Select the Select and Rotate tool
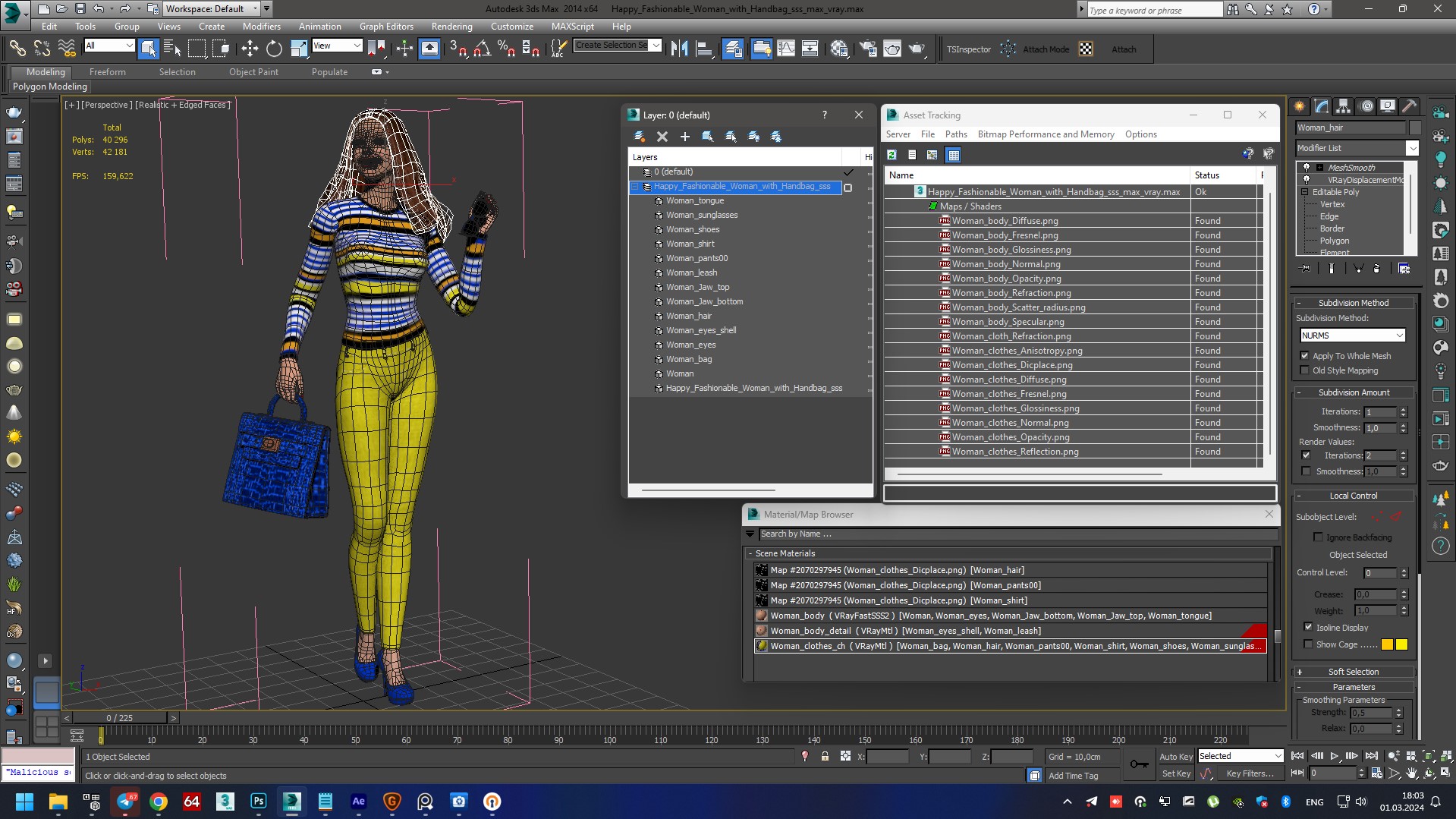1456x819 pixels. pos(274,49)
